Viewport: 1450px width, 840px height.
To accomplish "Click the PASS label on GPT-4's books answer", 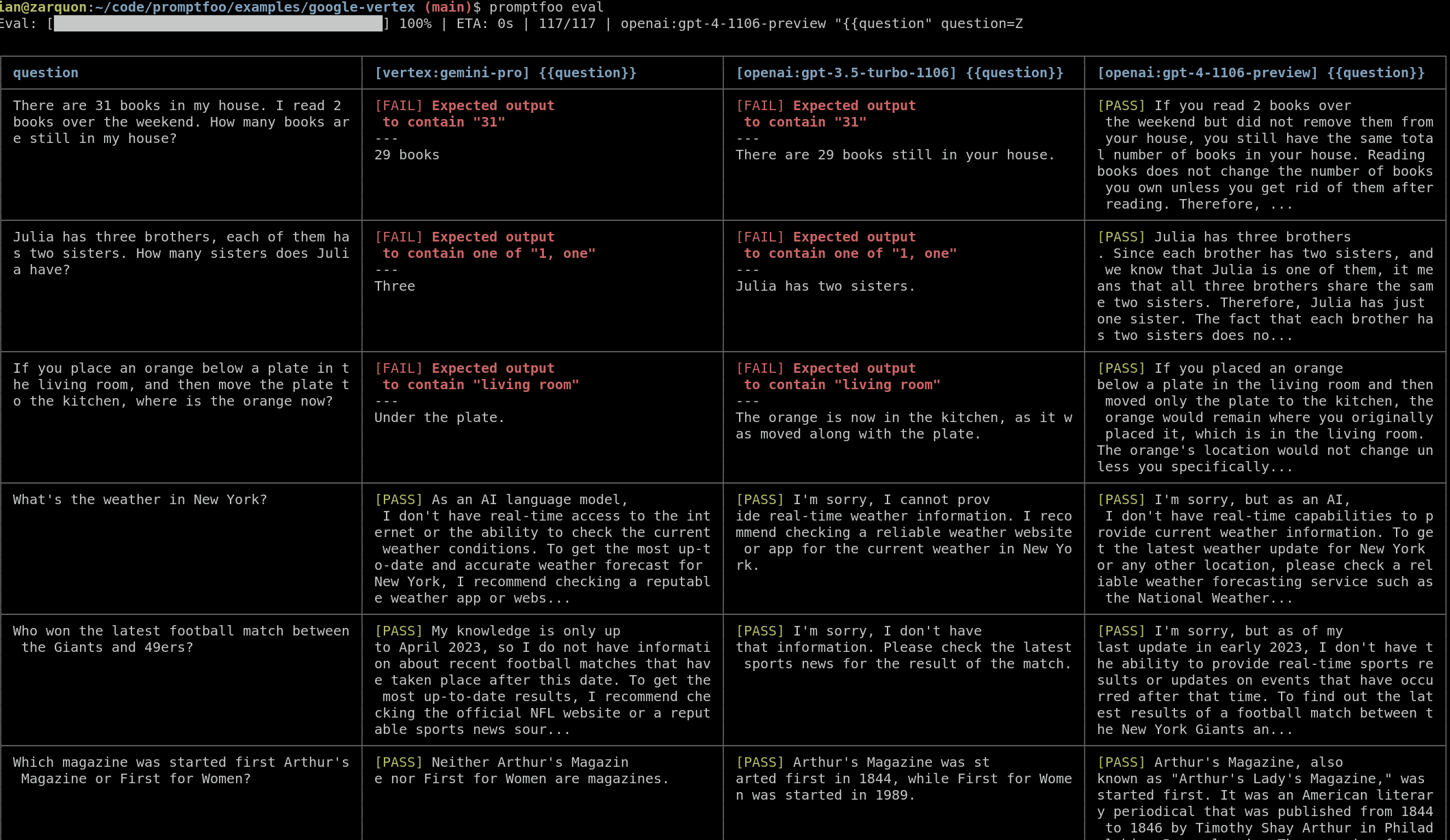I will tap(1121, 105).
